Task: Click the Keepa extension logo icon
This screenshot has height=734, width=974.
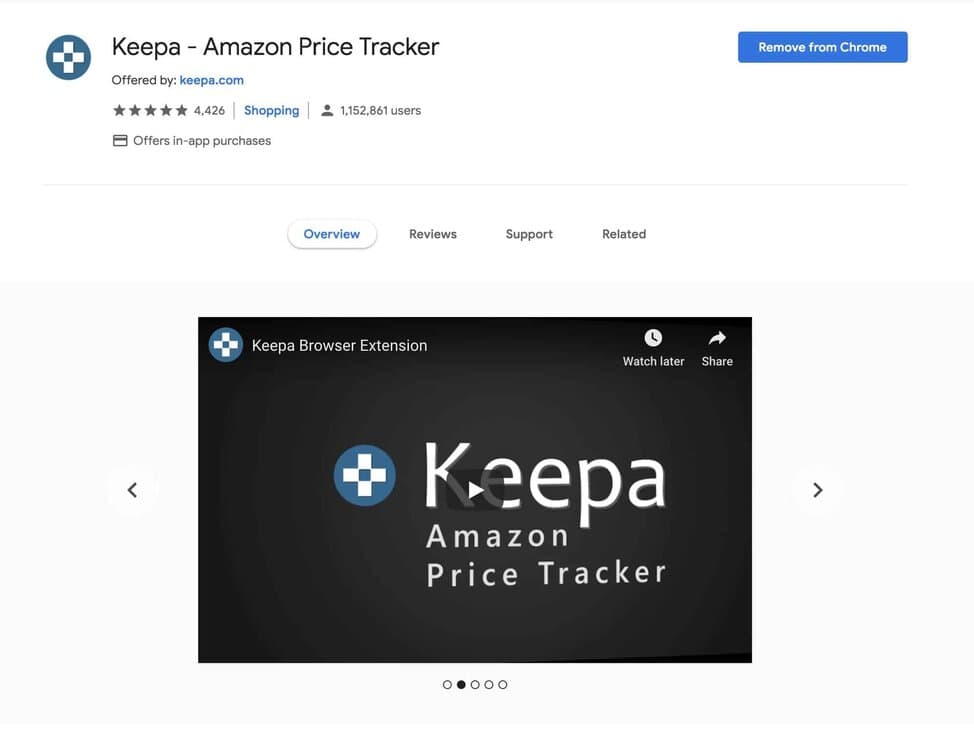Action: click(x=68, y=57)
